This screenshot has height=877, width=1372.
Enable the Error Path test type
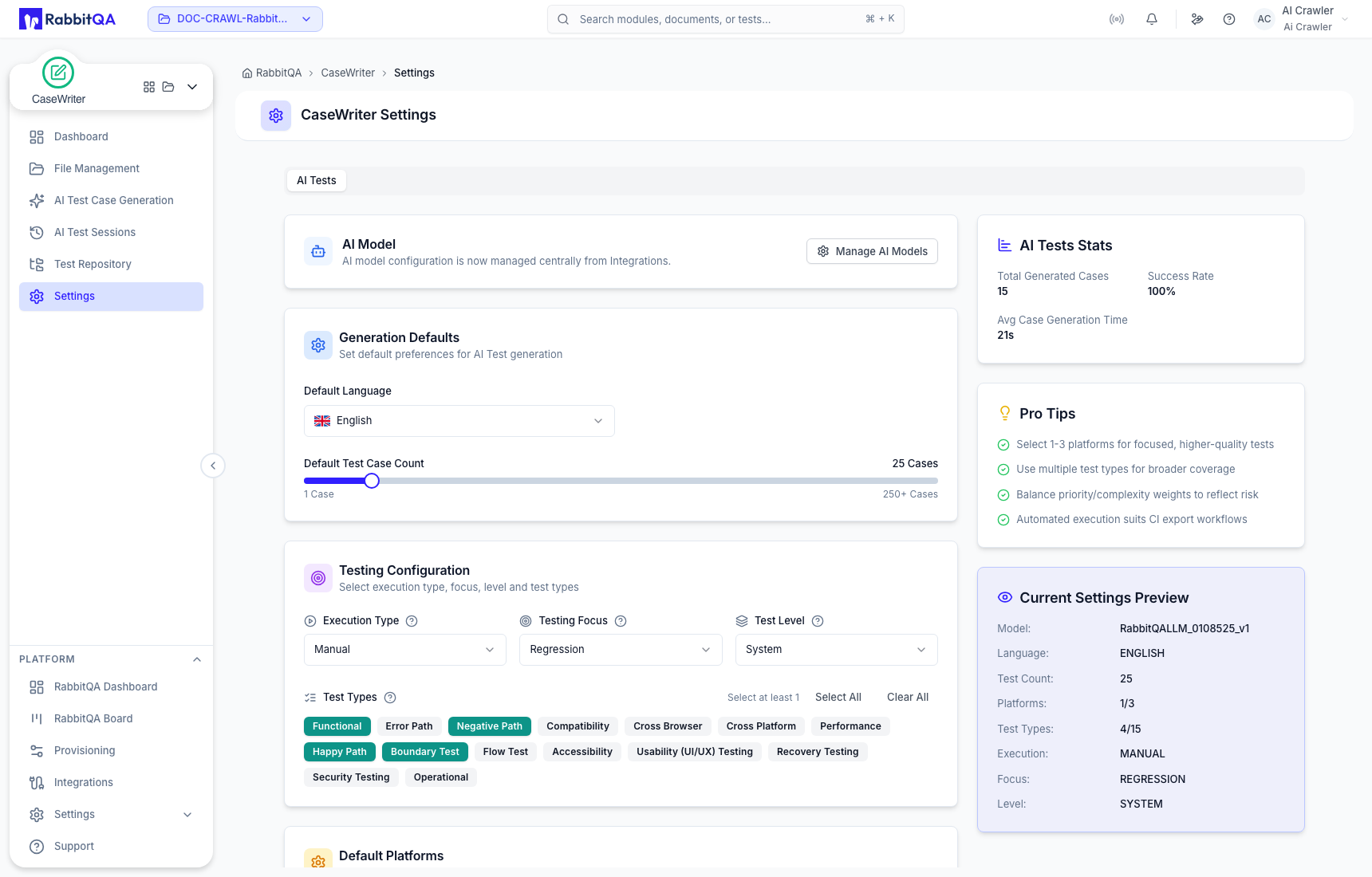coord(409,726)
